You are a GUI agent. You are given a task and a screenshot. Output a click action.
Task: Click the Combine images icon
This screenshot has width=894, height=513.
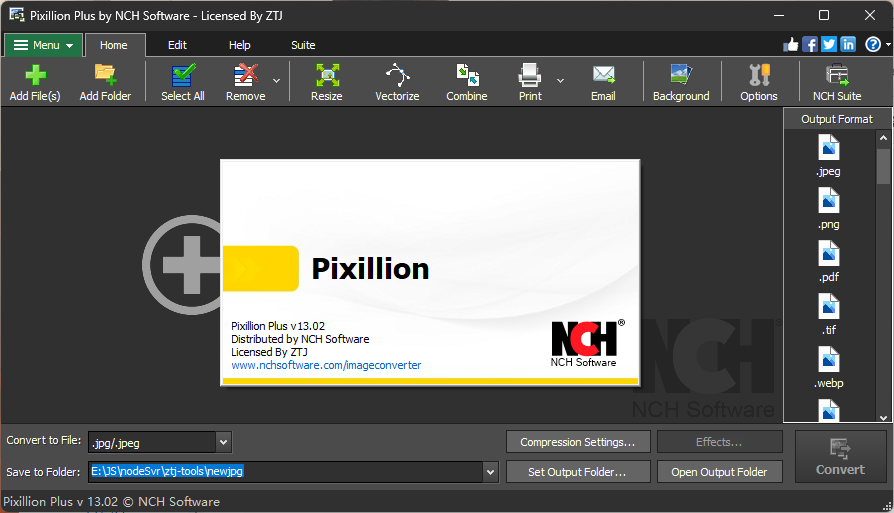click(x=467, y=75)
